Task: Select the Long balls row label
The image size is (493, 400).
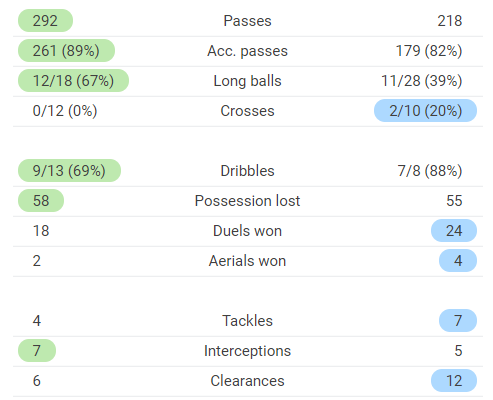Action: (x=247, y=81)
